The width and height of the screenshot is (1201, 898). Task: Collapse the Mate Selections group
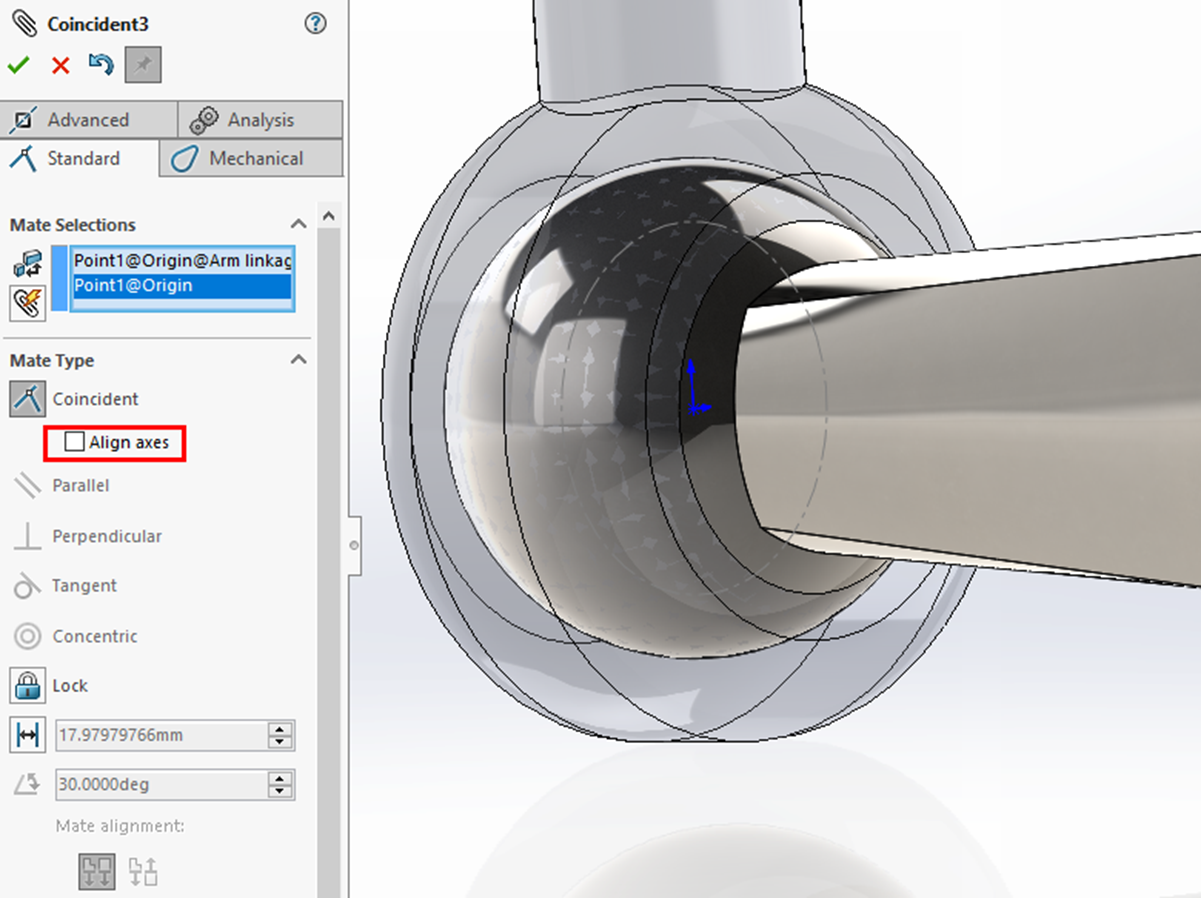coord(298,224)
